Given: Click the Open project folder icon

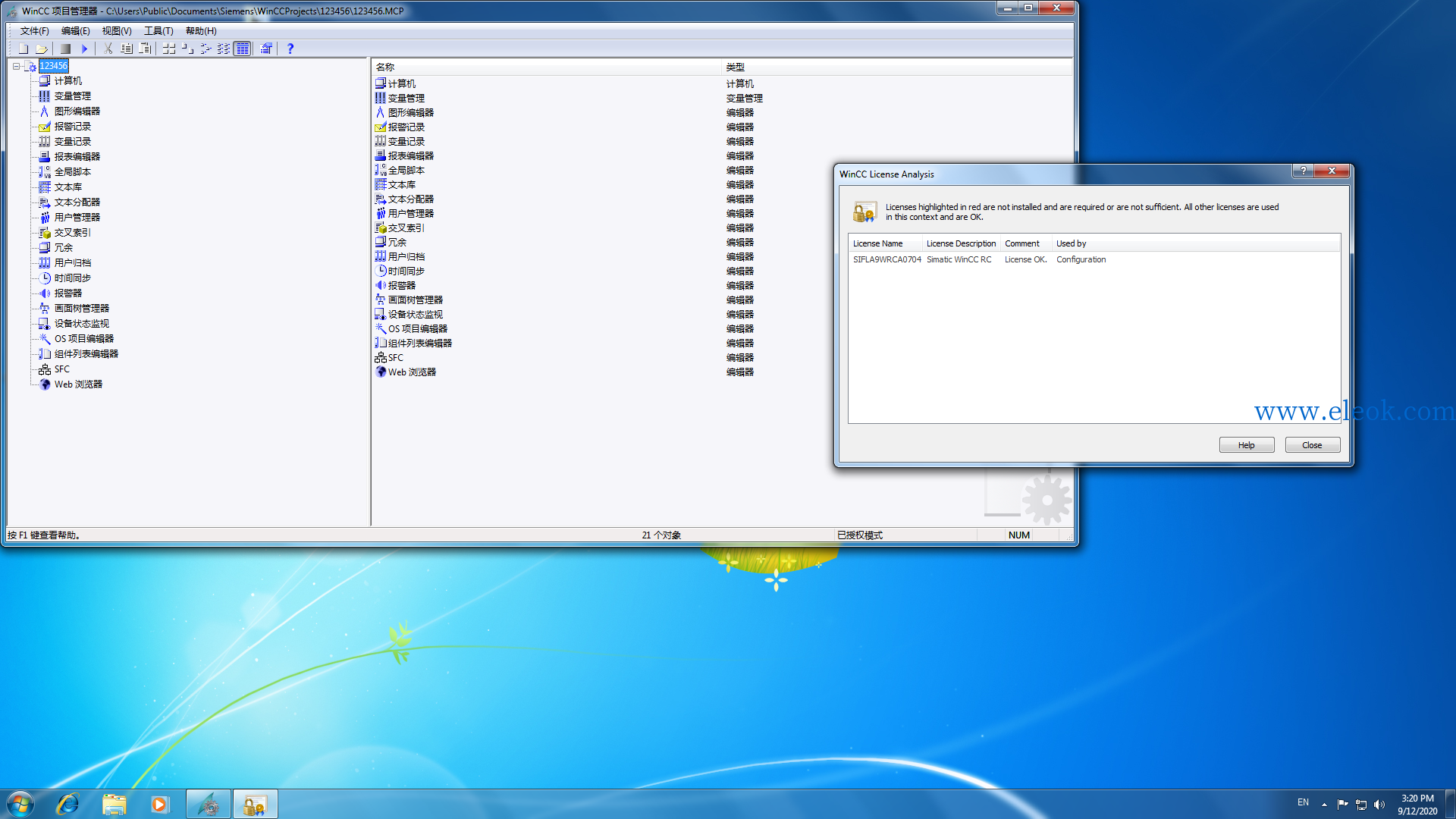Looking at the screenshot, I should [x=42, y=49].
